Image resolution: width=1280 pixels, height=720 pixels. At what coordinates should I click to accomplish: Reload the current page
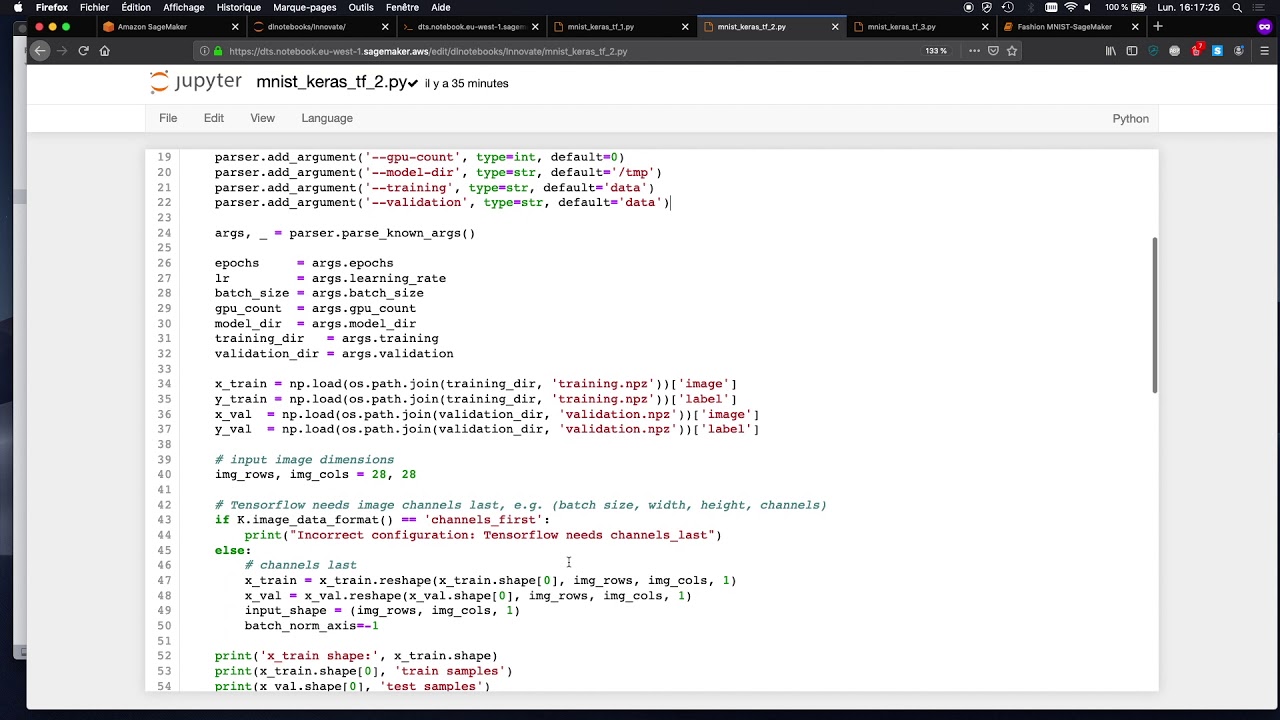coord(83,51)
